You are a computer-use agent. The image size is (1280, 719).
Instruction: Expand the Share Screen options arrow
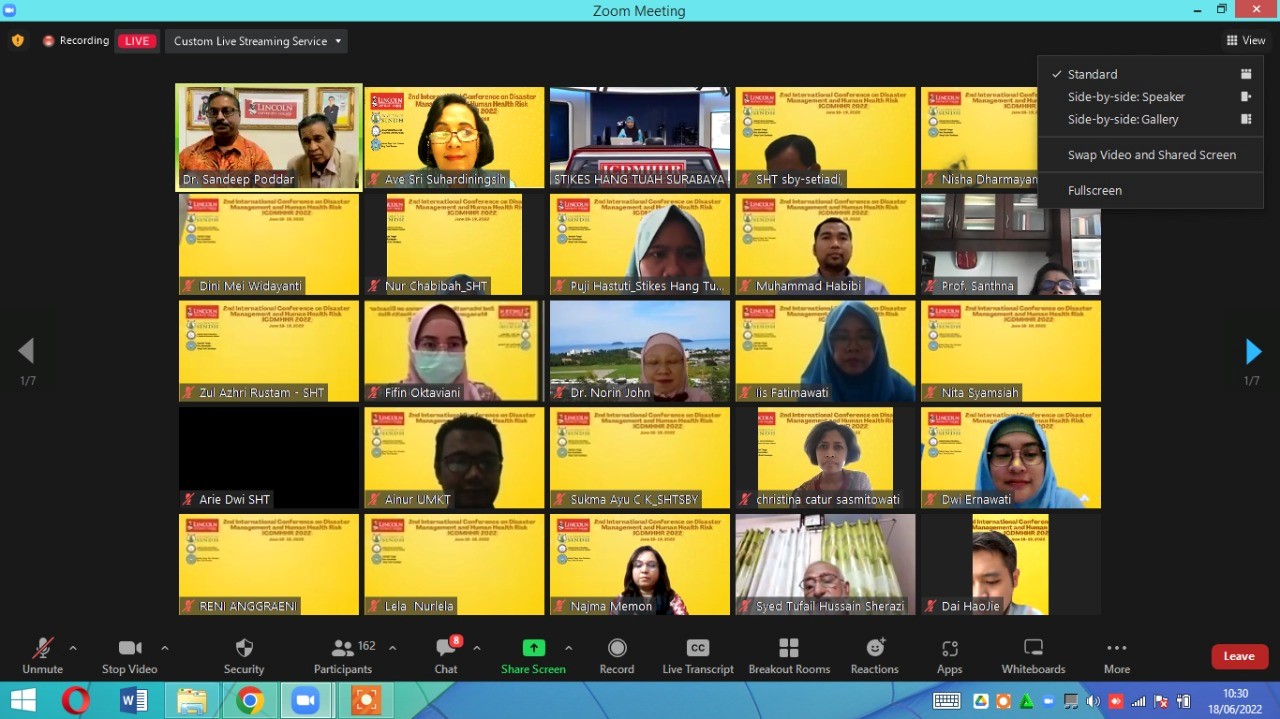pyautogui.click(x=568, y=648)
